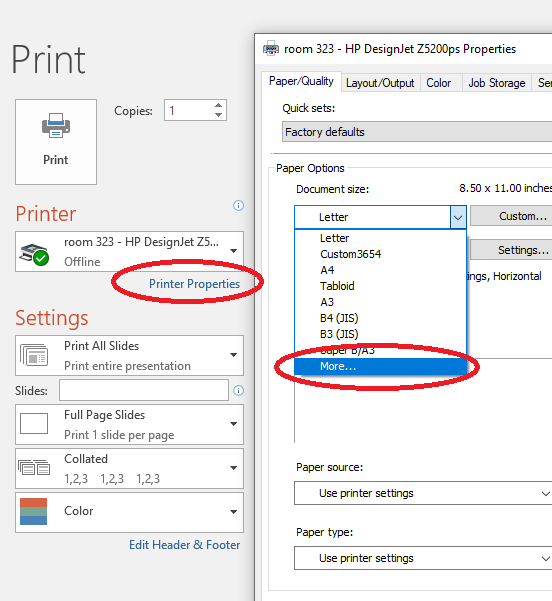The width and height of the screenshot is (552, 601).
Task: Choose More... in the size list
Action: 380,366
